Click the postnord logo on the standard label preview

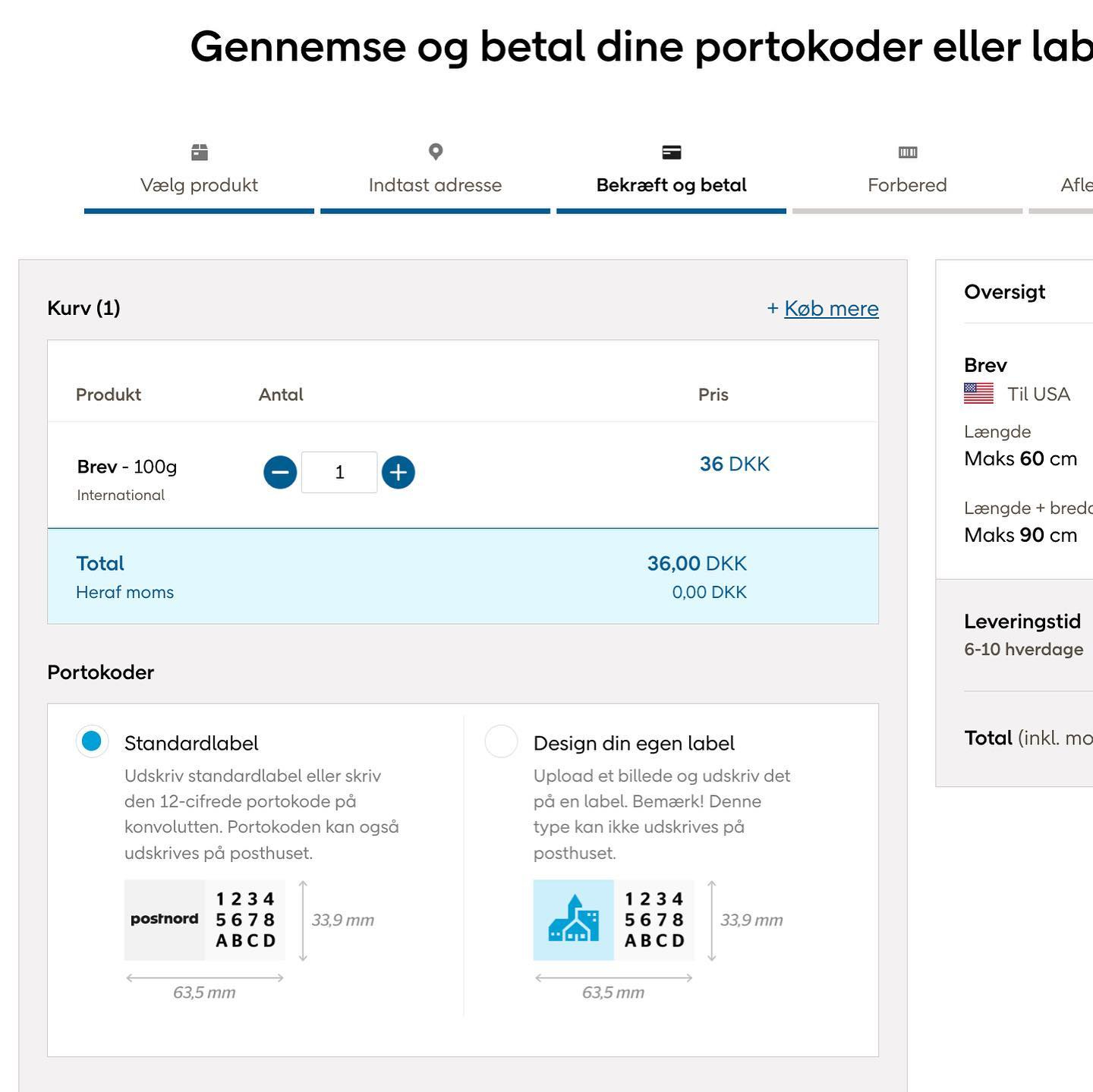click(164, 920)
